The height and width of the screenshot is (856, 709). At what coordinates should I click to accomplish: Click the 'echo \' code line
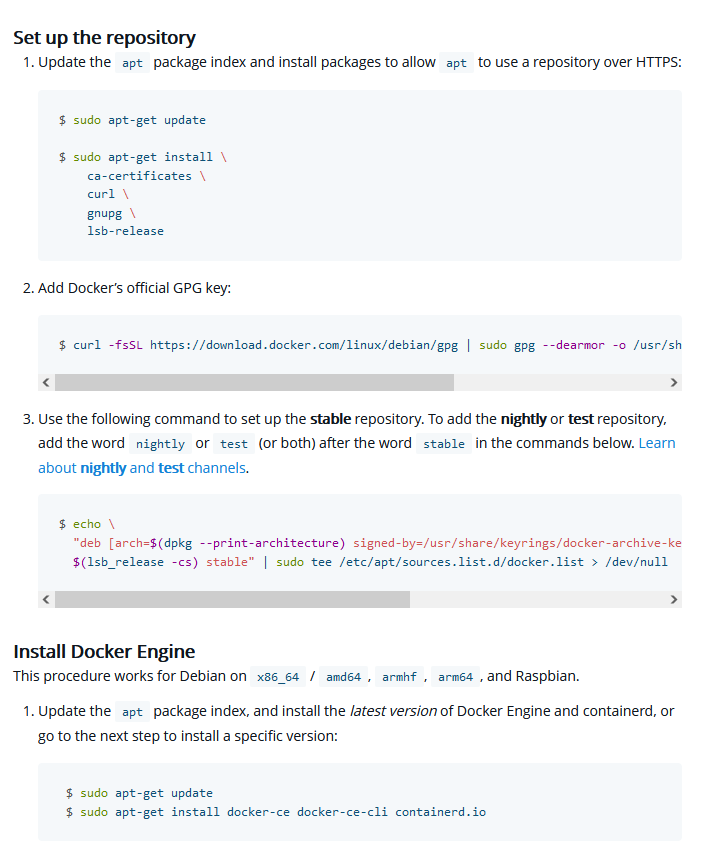(x=87, y=524)
